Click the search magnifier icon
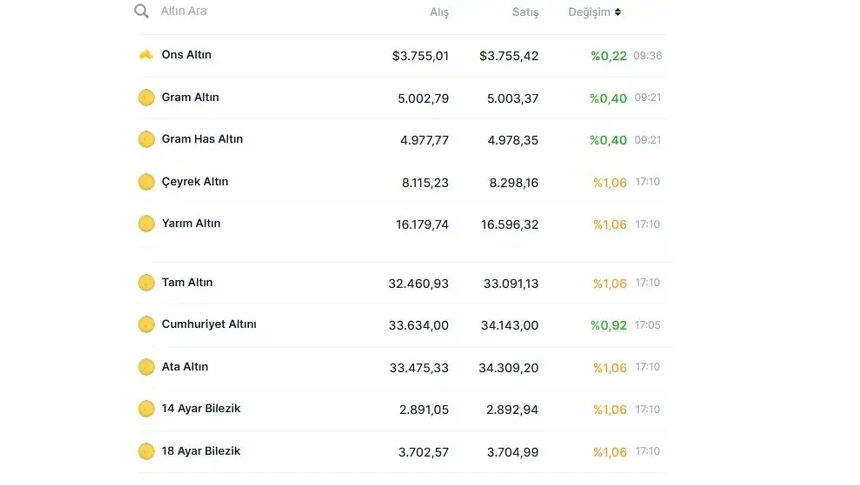This screenshot has width=860, height=485. tap(142, 12)
